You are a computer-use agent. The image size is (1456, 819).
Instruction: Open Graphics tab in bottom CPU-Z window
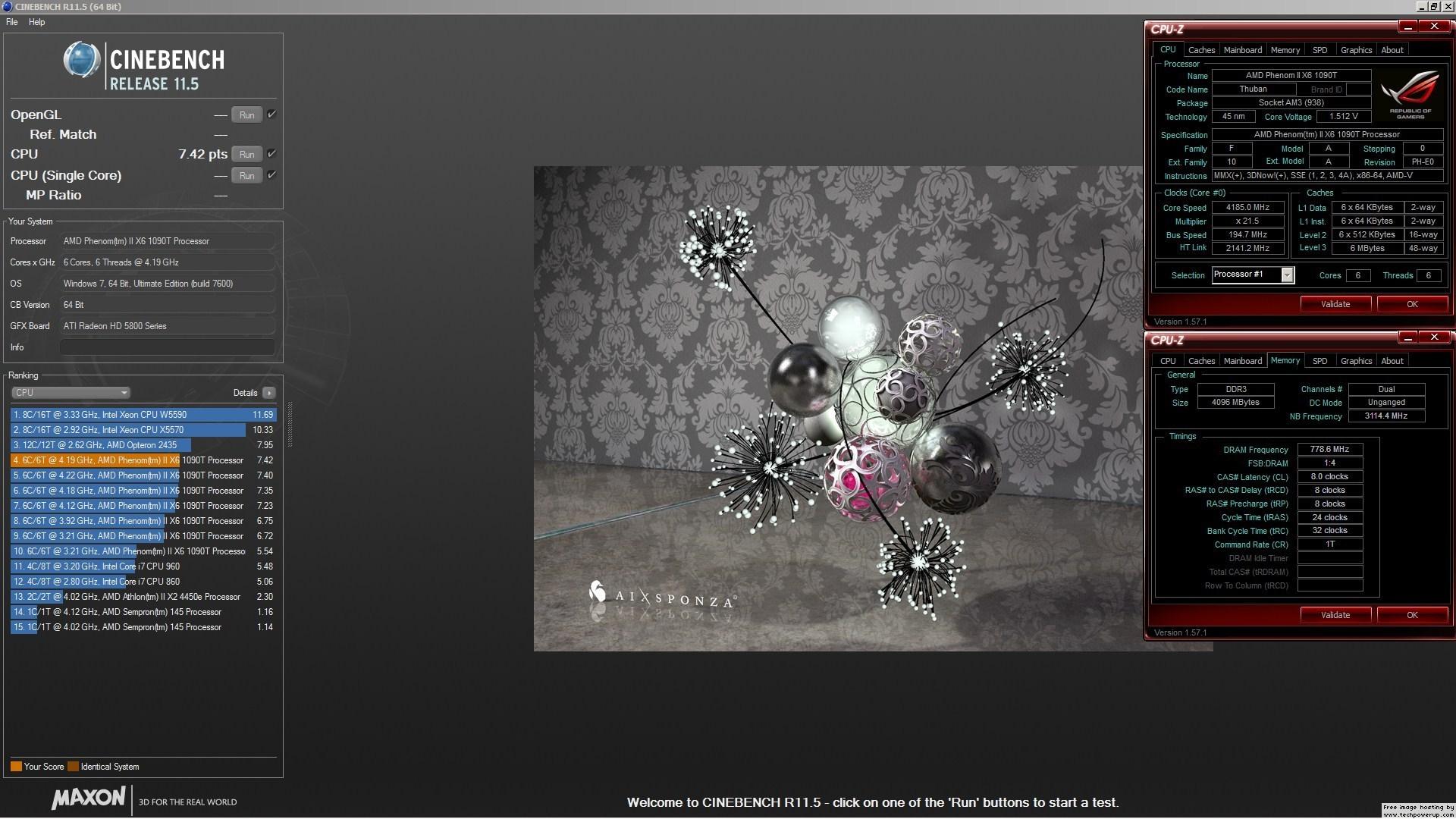(x=1356, y=361)
